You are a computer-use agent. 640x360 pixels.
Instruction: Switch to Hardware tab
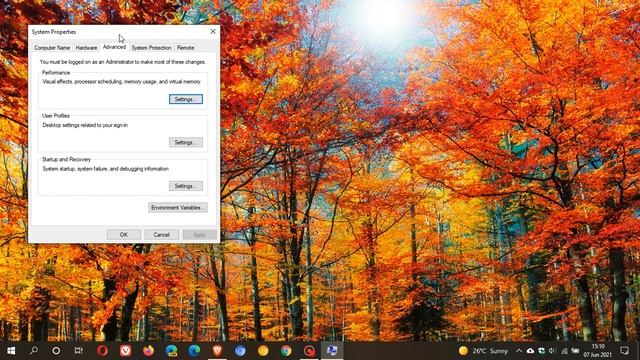(87, 48)
